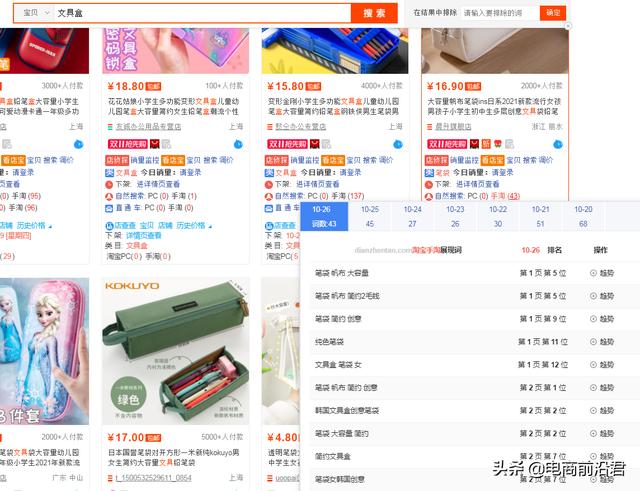Click blue round icon on ¥15.80 item
This screenshot has height=491, width=640.
398,144
